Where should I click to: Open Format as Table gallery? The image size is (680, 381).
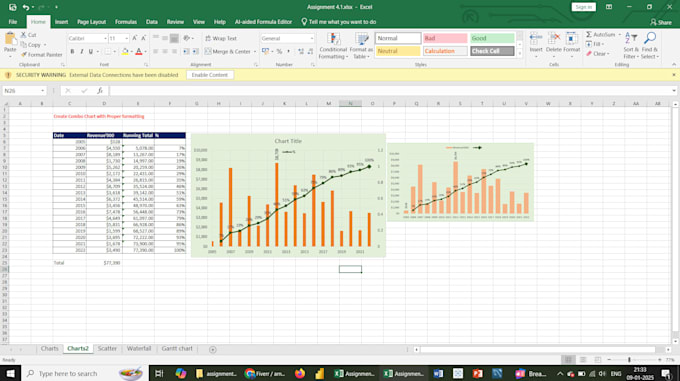[x=361, y=46]
